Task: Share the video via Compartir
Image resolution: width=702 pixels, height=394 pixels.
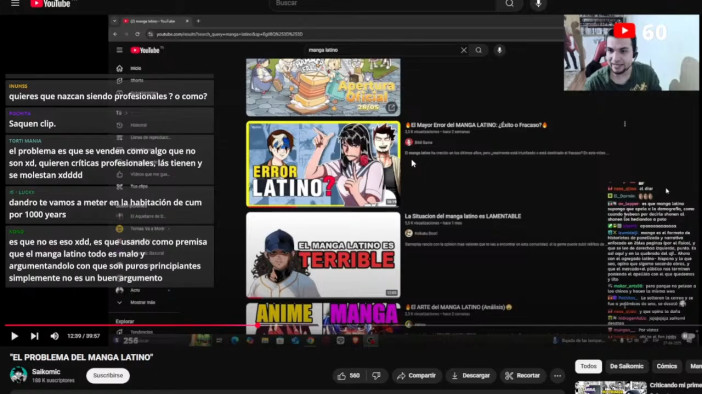Action: [x=416, y=376]
